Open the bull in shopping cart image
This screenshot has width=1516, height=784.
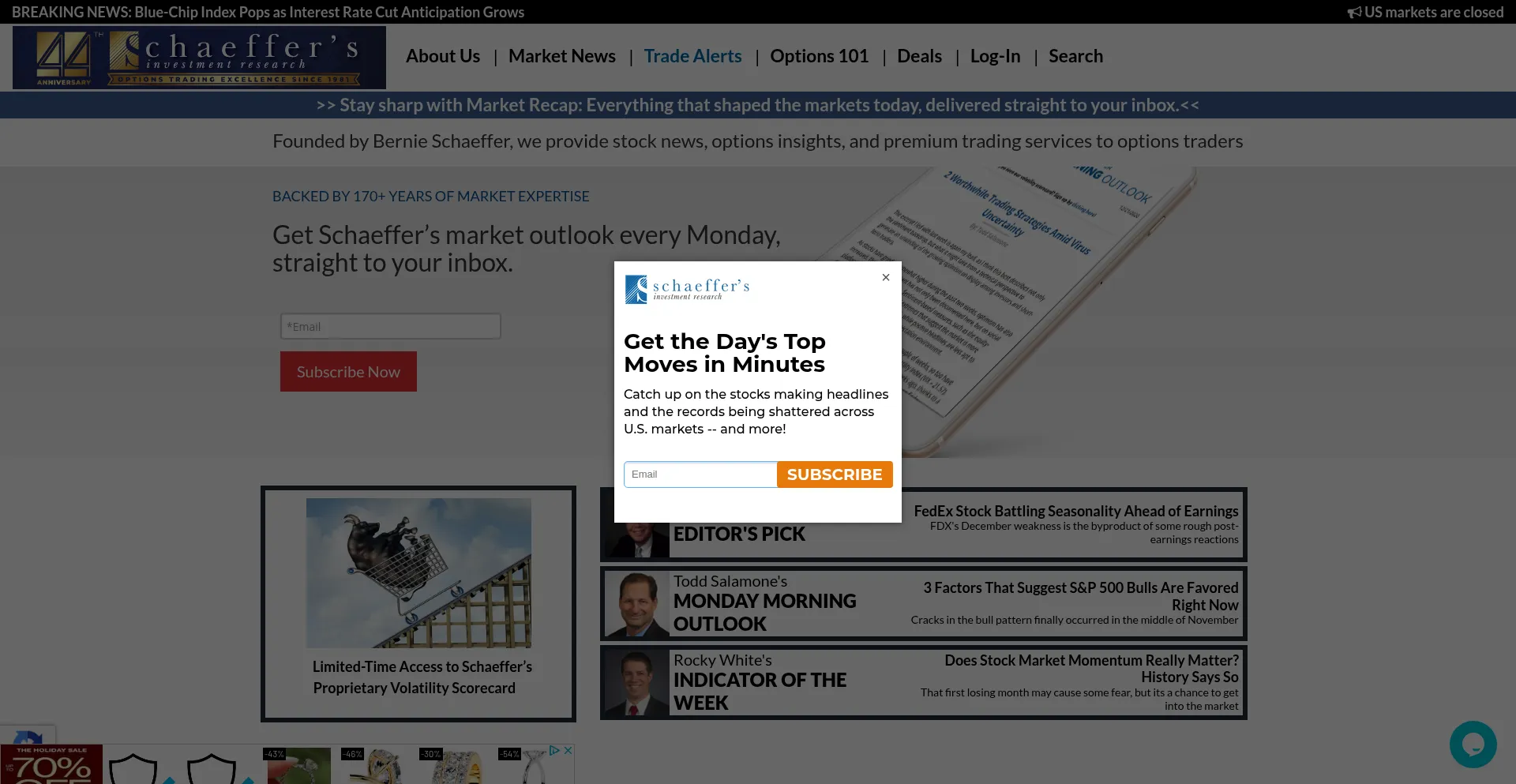click(418, 573)
